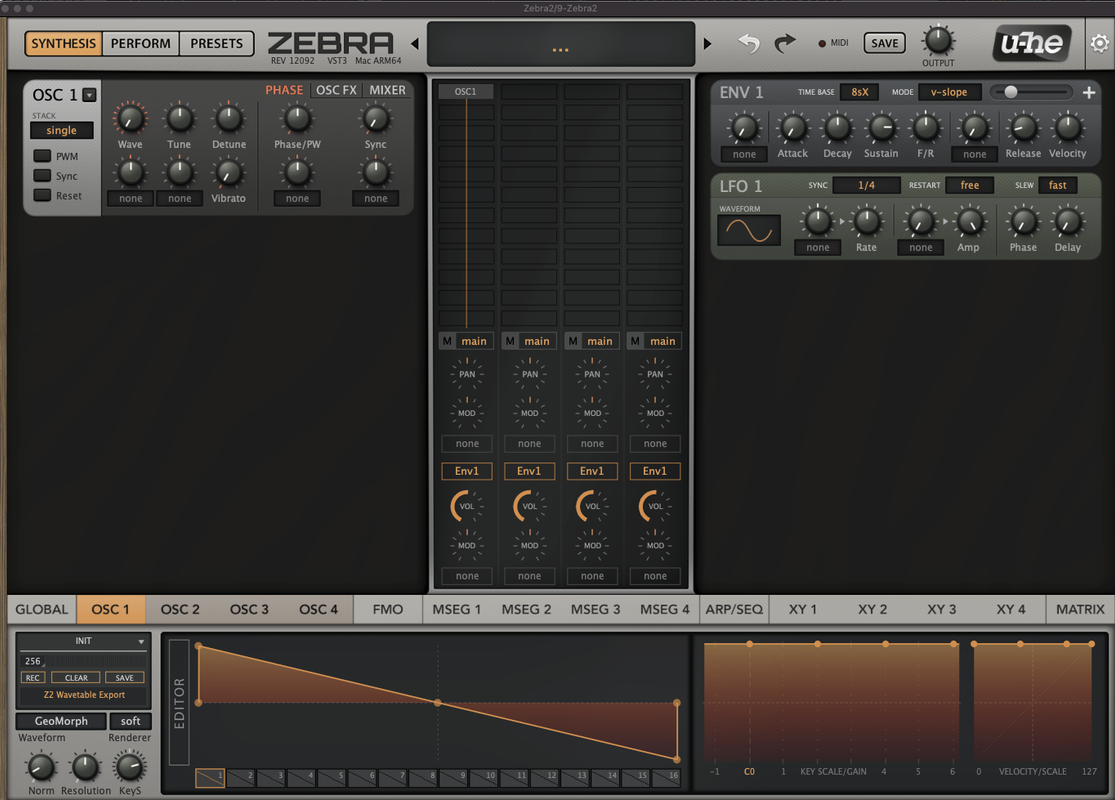
Task: Open the ENV 1 TIME BASE 8sX selector
Action: click(860, 92)
